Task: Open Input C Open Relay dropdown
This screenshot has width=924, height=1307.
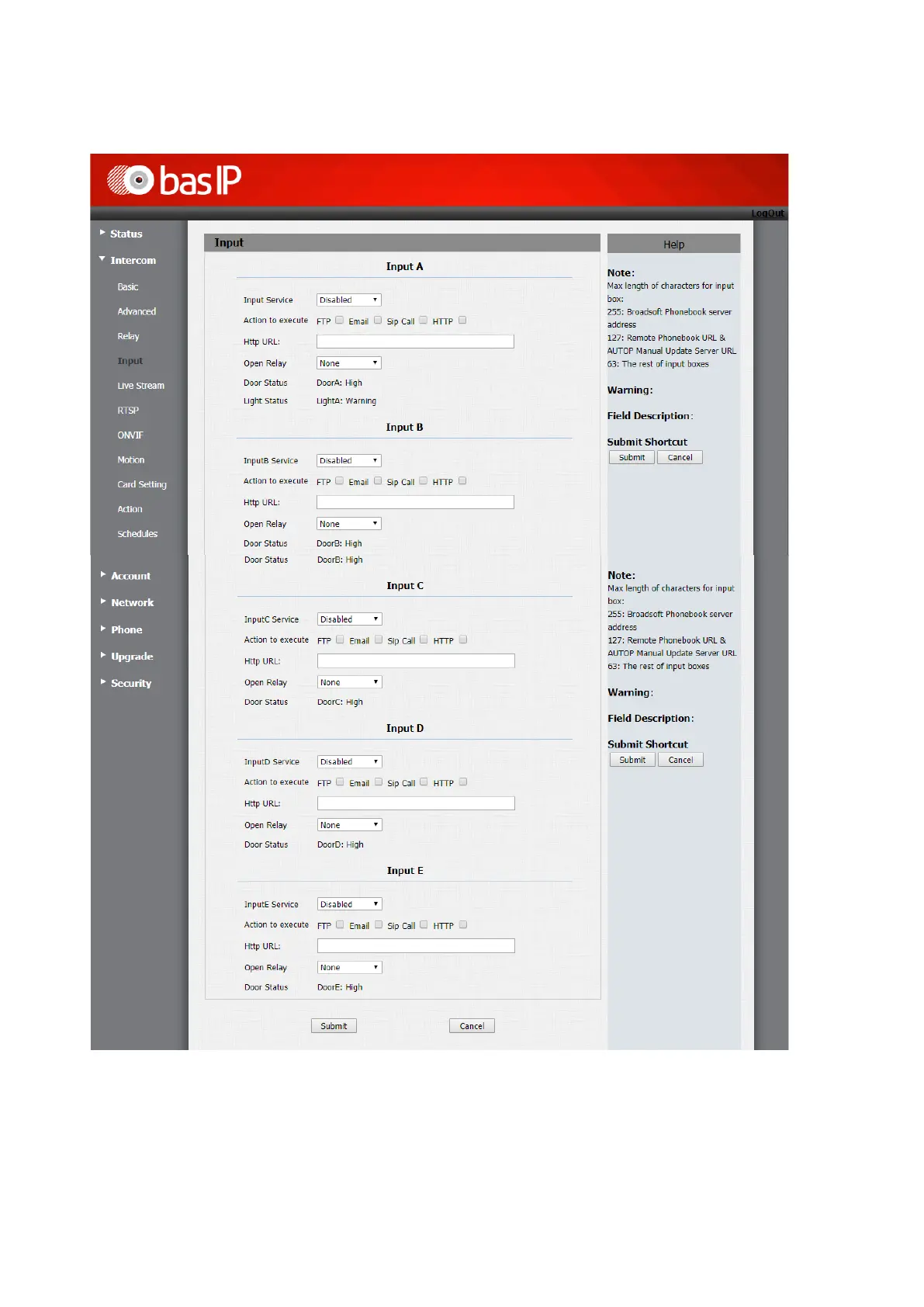Action: point(350,682)
